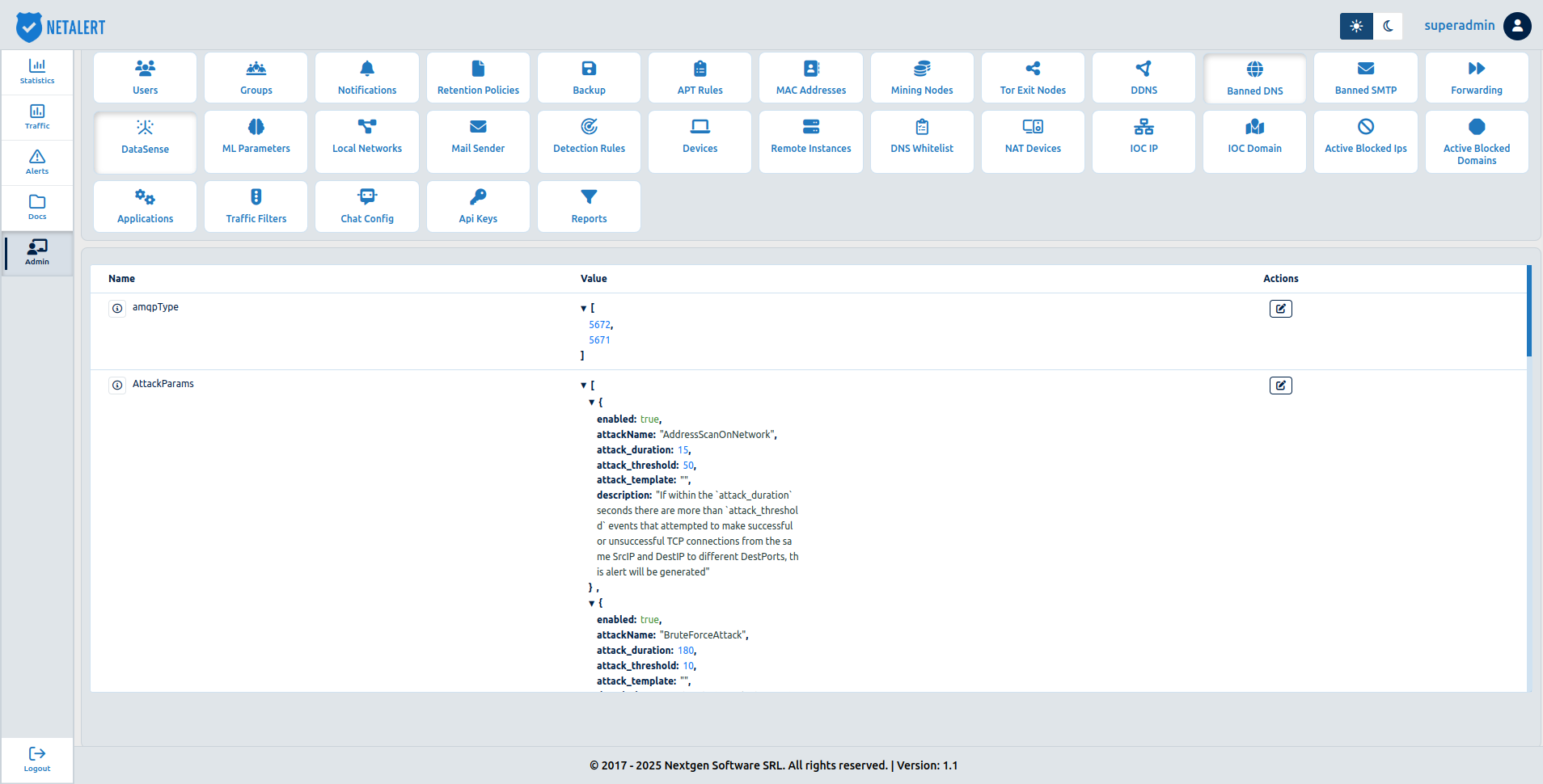Open the Banned SMTP tile
Viewport: 1543px width, 784px height.
(1366, 78)
